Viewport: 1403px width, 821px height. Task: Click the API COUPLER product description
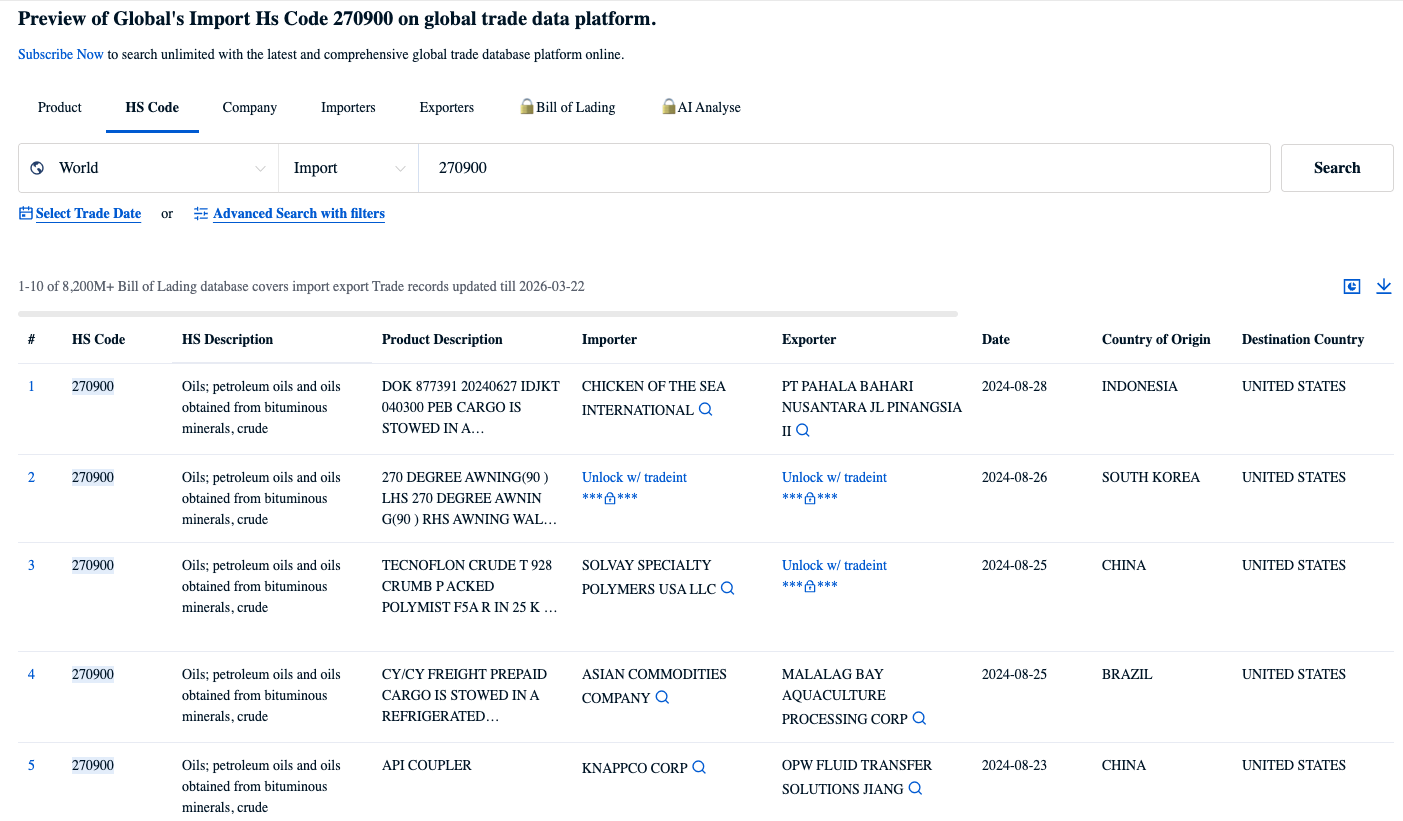coord(426,765)
